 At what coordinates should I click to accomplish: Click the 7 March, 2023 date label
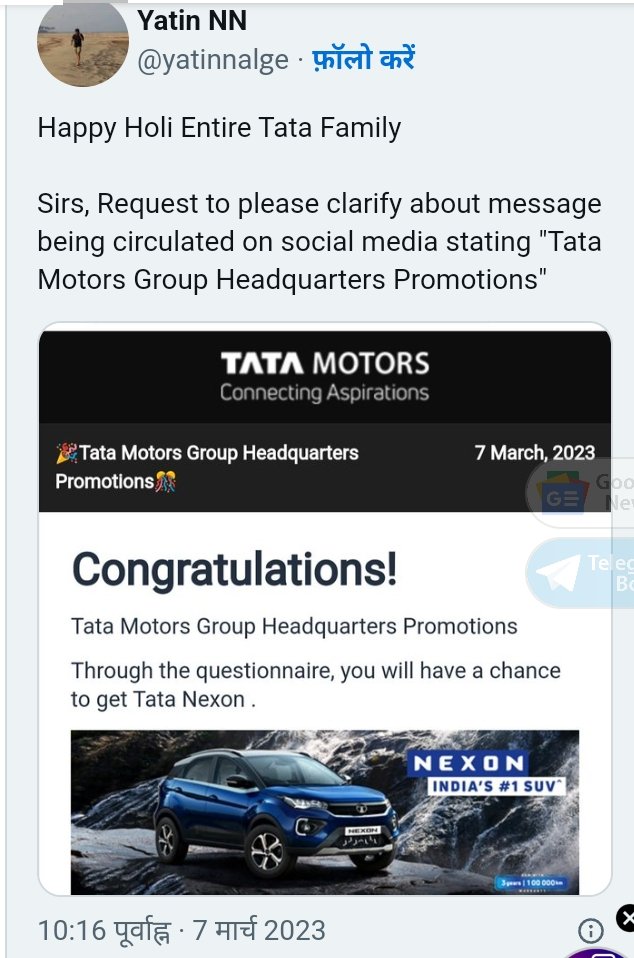pyautogui.click(x=534, y=453)
